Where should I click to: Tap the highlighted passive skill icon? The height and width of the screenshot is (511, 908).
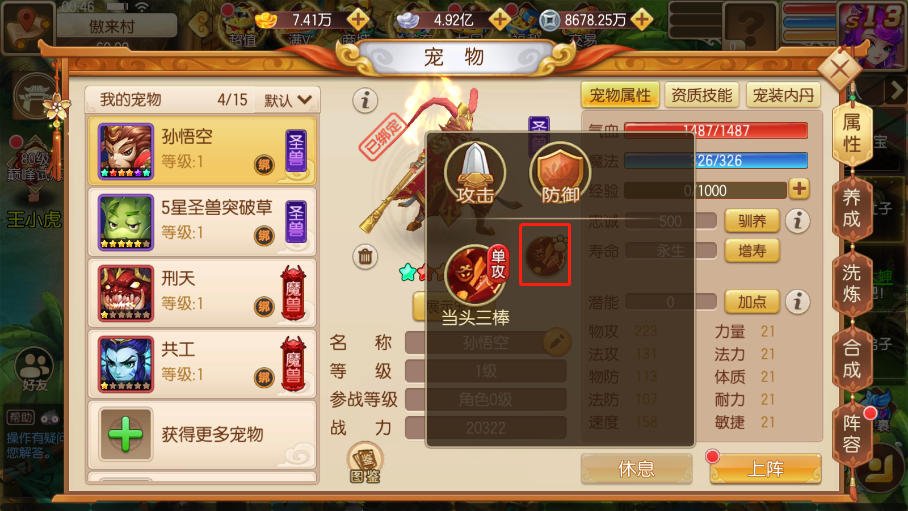545,254
